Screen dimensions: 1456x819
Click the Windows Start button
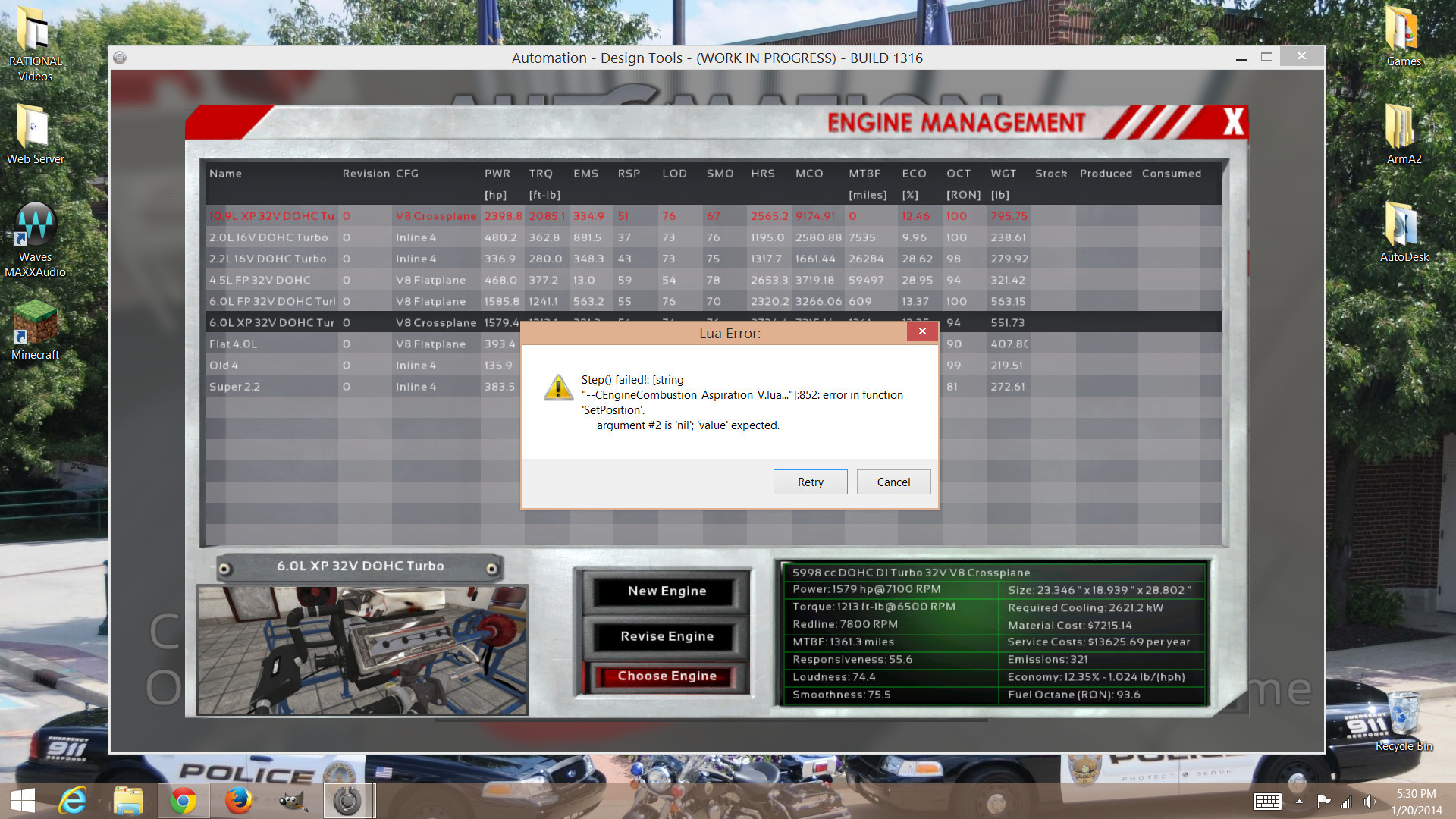click(23, 801)
